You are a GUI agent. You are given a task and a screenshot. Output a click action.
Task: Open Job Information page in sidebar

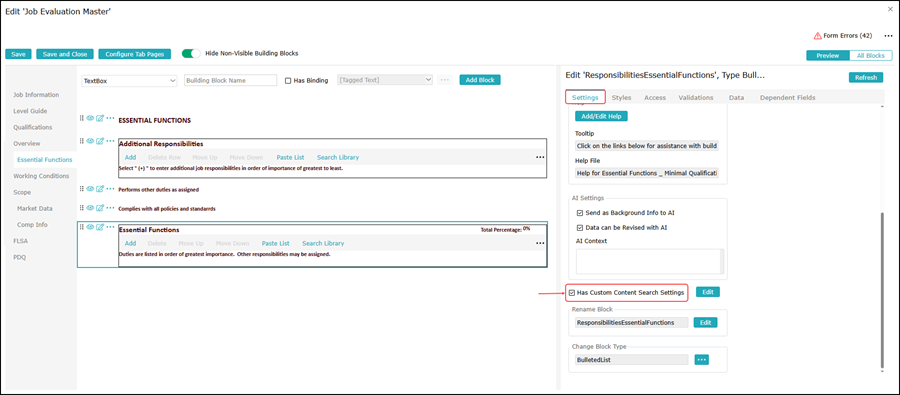36,95
